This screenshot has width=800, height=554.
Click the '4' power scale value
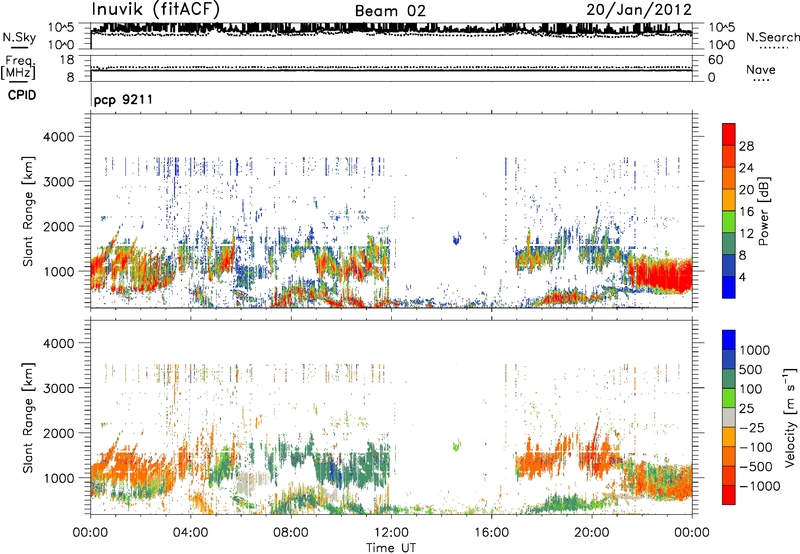[743, 277]
